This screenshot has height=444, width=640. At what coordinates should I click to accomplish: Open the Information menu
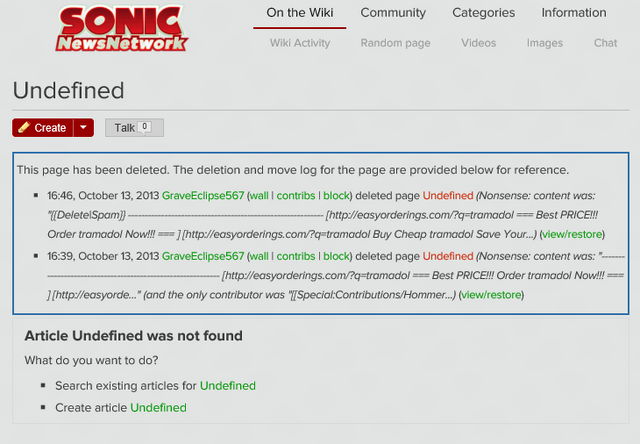point(573,13)
